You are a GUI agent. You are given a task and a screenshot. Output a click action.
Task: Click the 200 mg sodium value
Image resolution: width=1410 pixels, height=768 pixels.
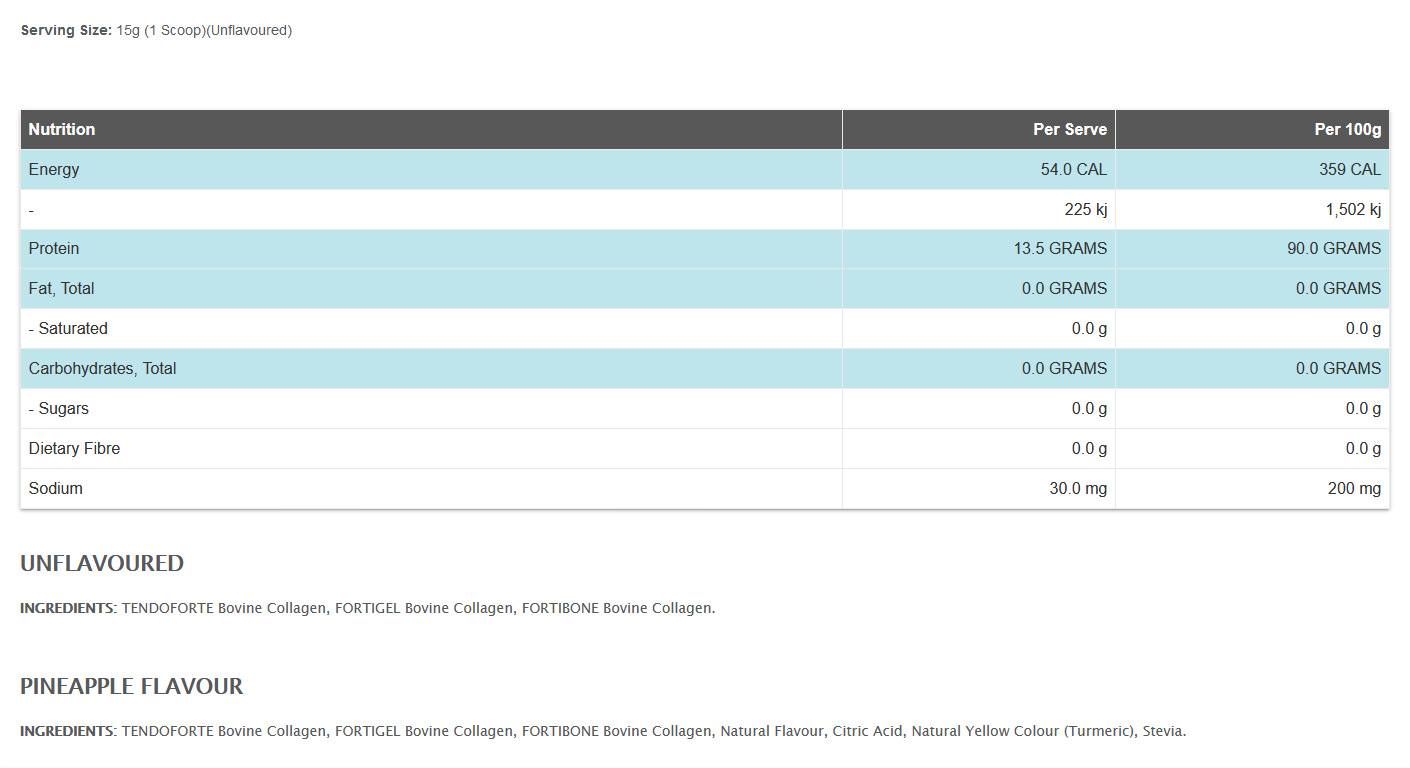point(1353,488)
